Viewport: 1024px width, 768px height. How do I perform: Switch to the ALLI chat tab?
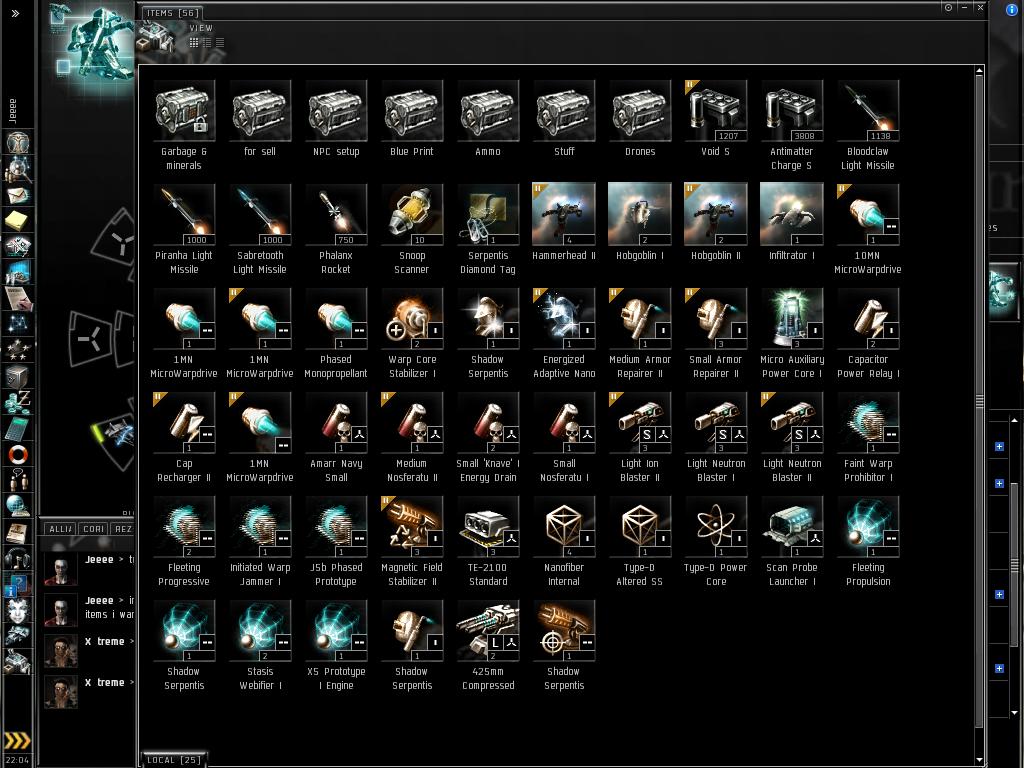pyautogui.click(x=61, y=528)
